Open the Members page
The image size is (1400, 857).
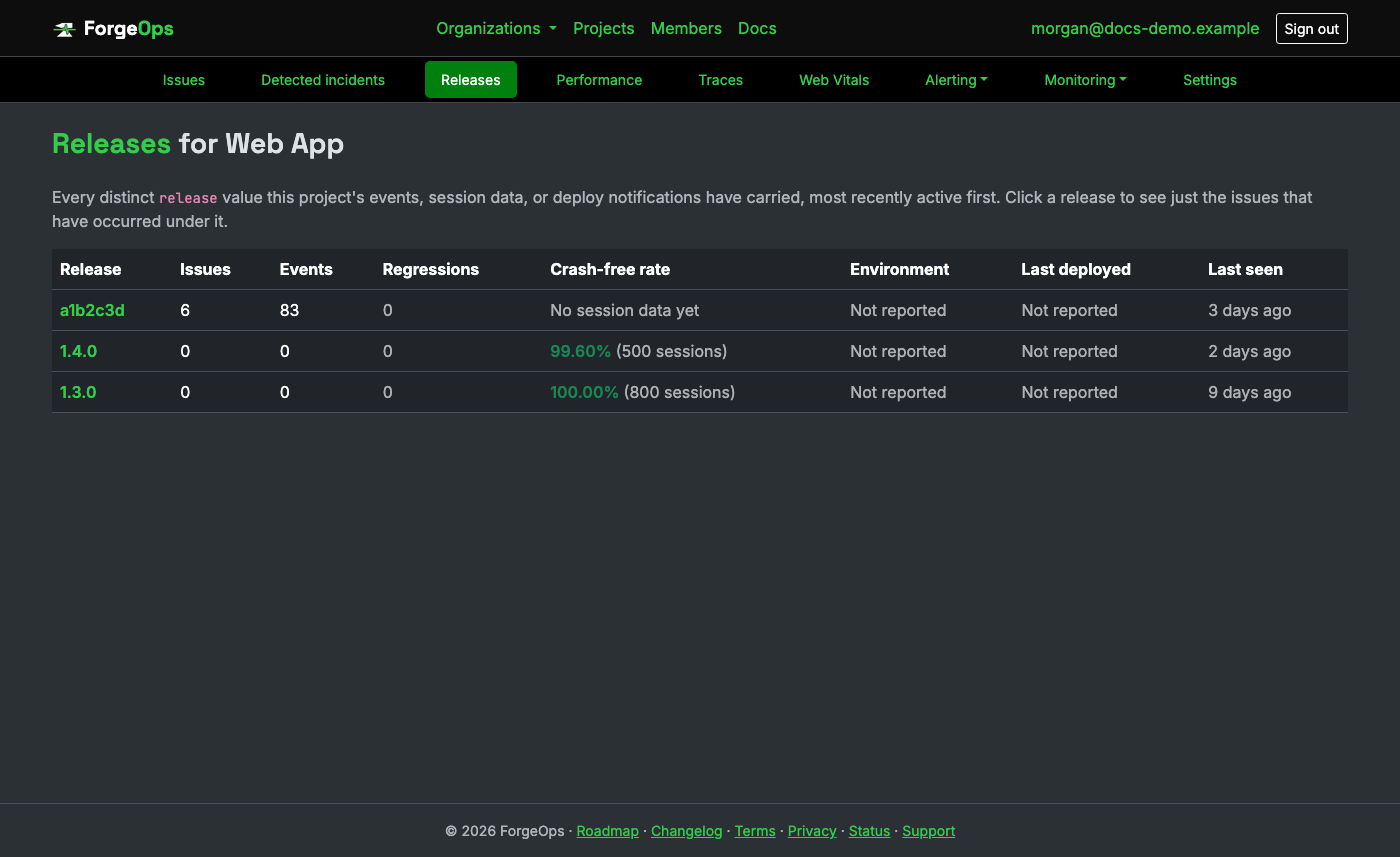pyautogui.click(x=686, y=28)
